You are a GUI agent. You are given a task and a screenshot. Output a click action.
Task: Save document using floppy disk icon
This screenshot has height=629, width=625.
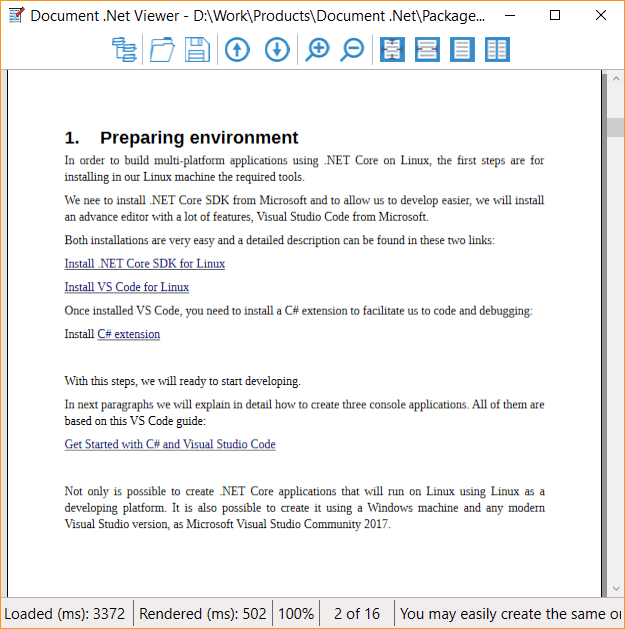(x=197, y=49)
